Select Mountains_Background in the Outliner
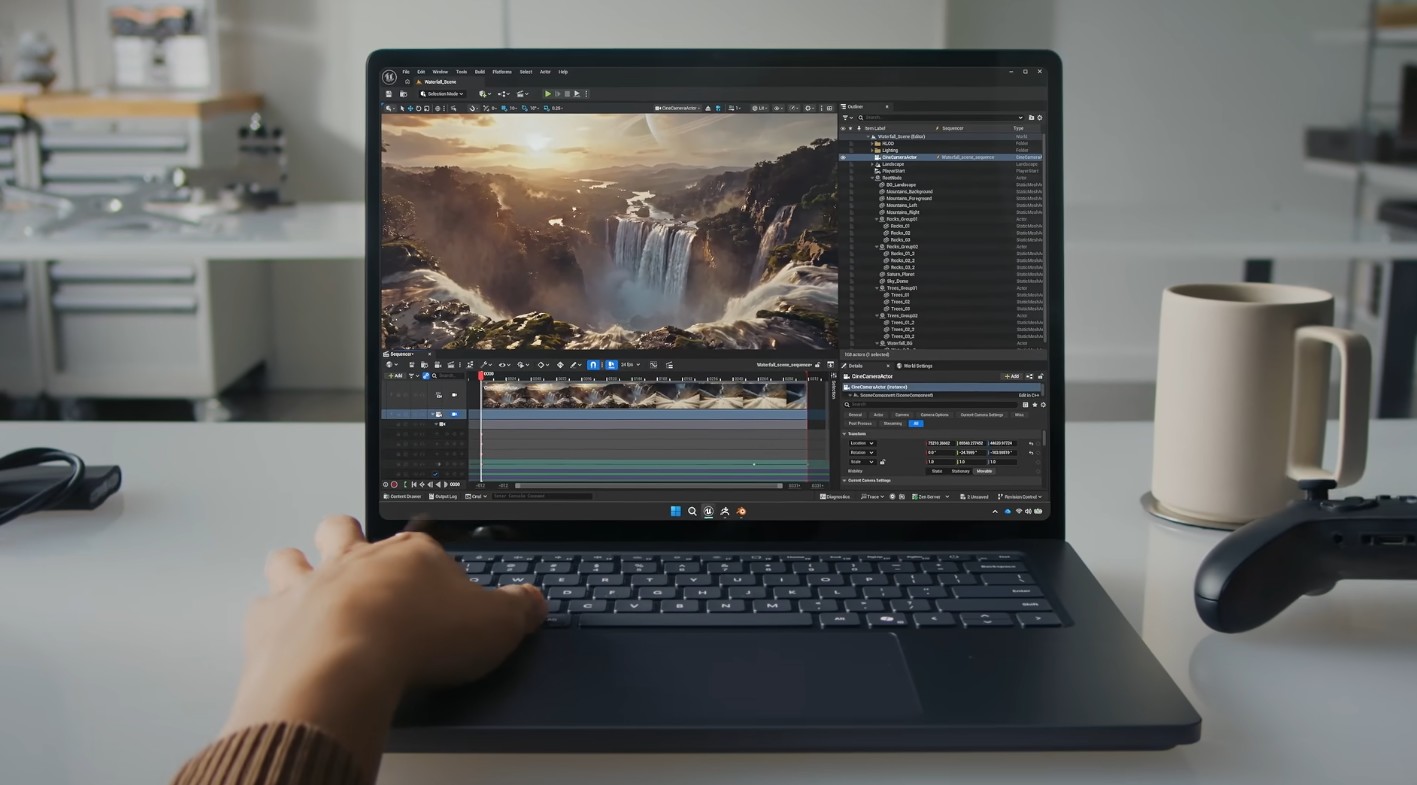 click(x=909, y=191)
